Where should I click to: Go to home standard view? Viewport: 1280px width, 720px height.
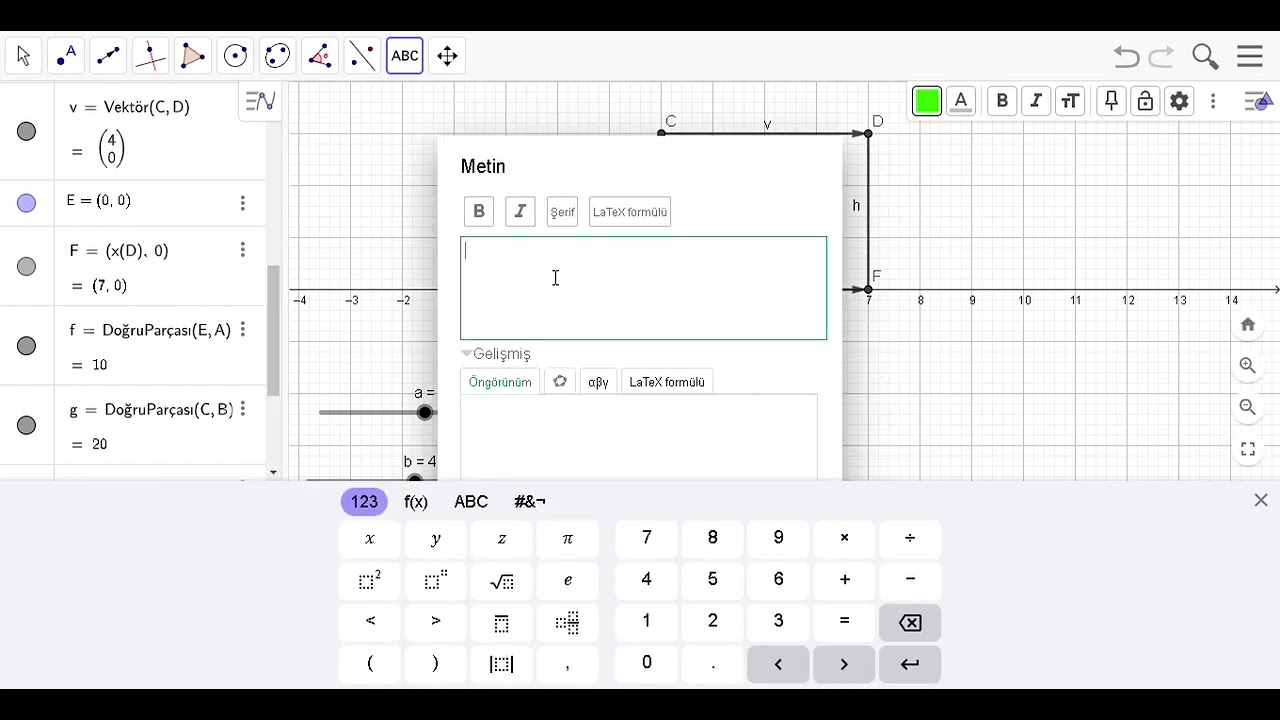click(x=1248, y=325)
